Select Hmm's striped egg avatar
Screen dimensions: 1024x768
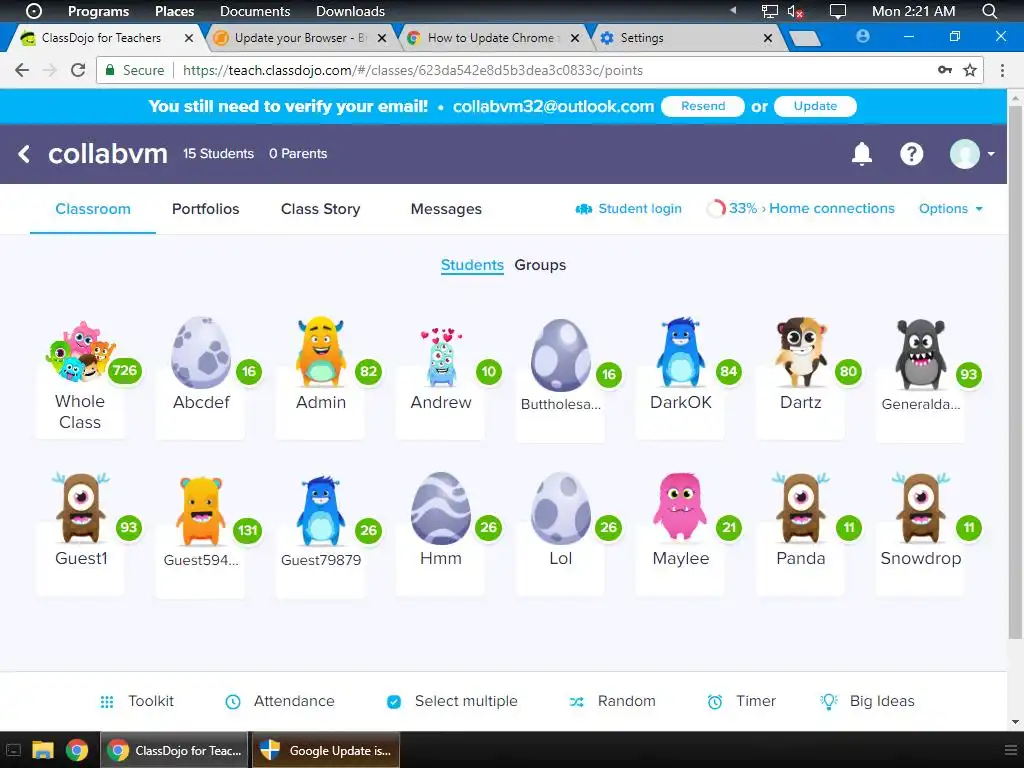[441, 508]
